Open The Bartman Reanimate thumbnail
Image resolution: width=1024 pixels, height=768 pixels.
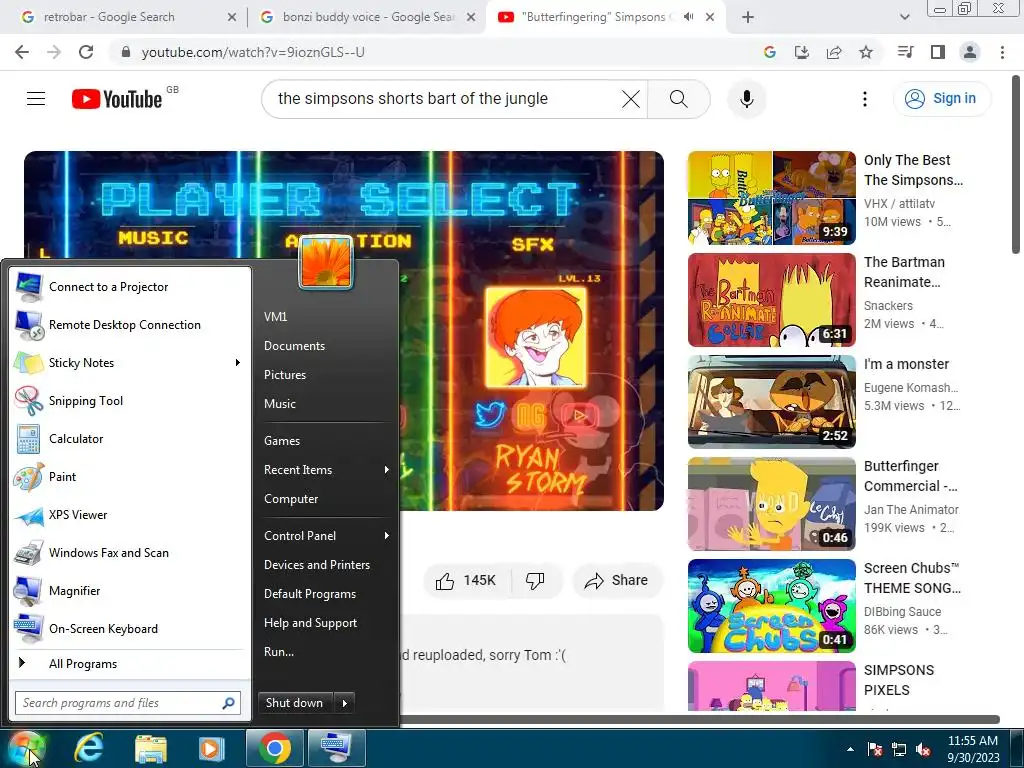[771, 300]
